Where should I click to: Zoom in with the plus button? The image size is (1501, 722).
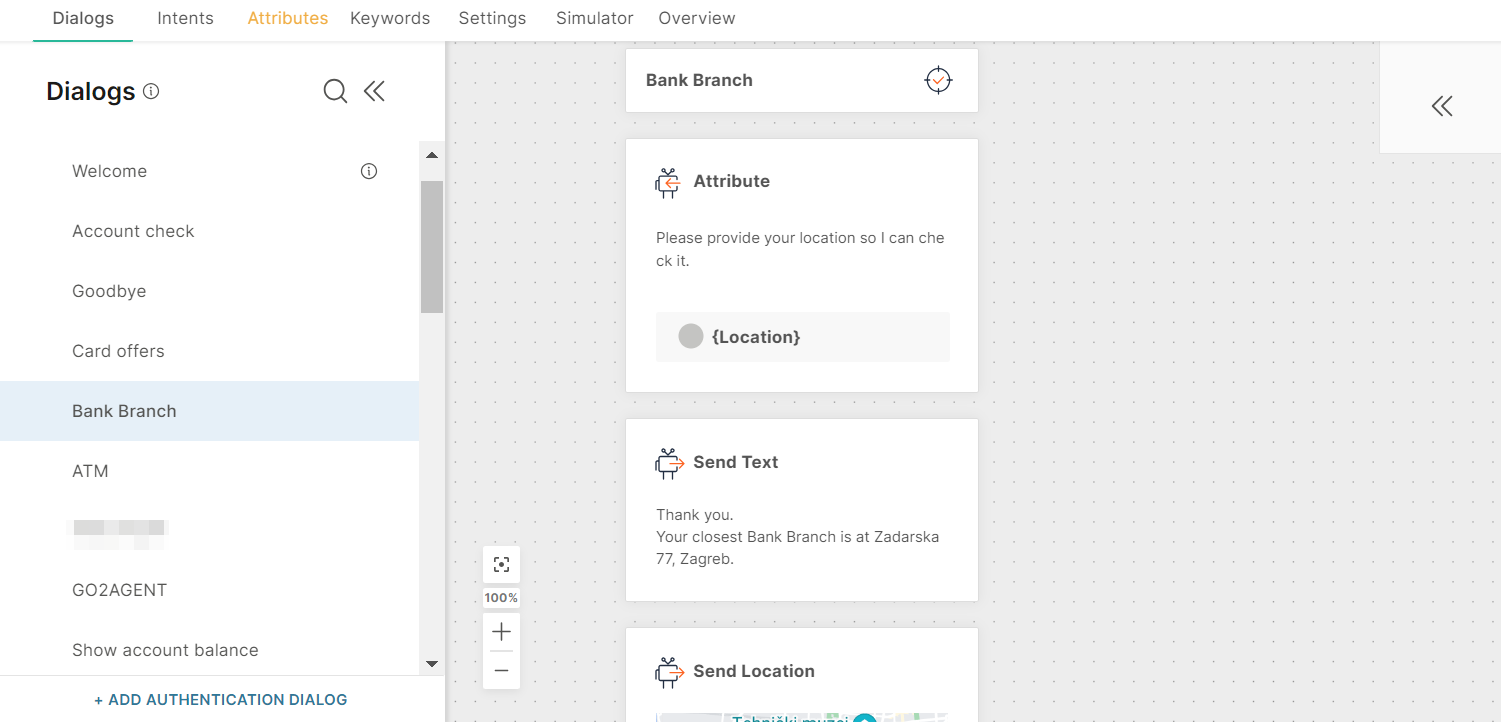tap(501, 632)
